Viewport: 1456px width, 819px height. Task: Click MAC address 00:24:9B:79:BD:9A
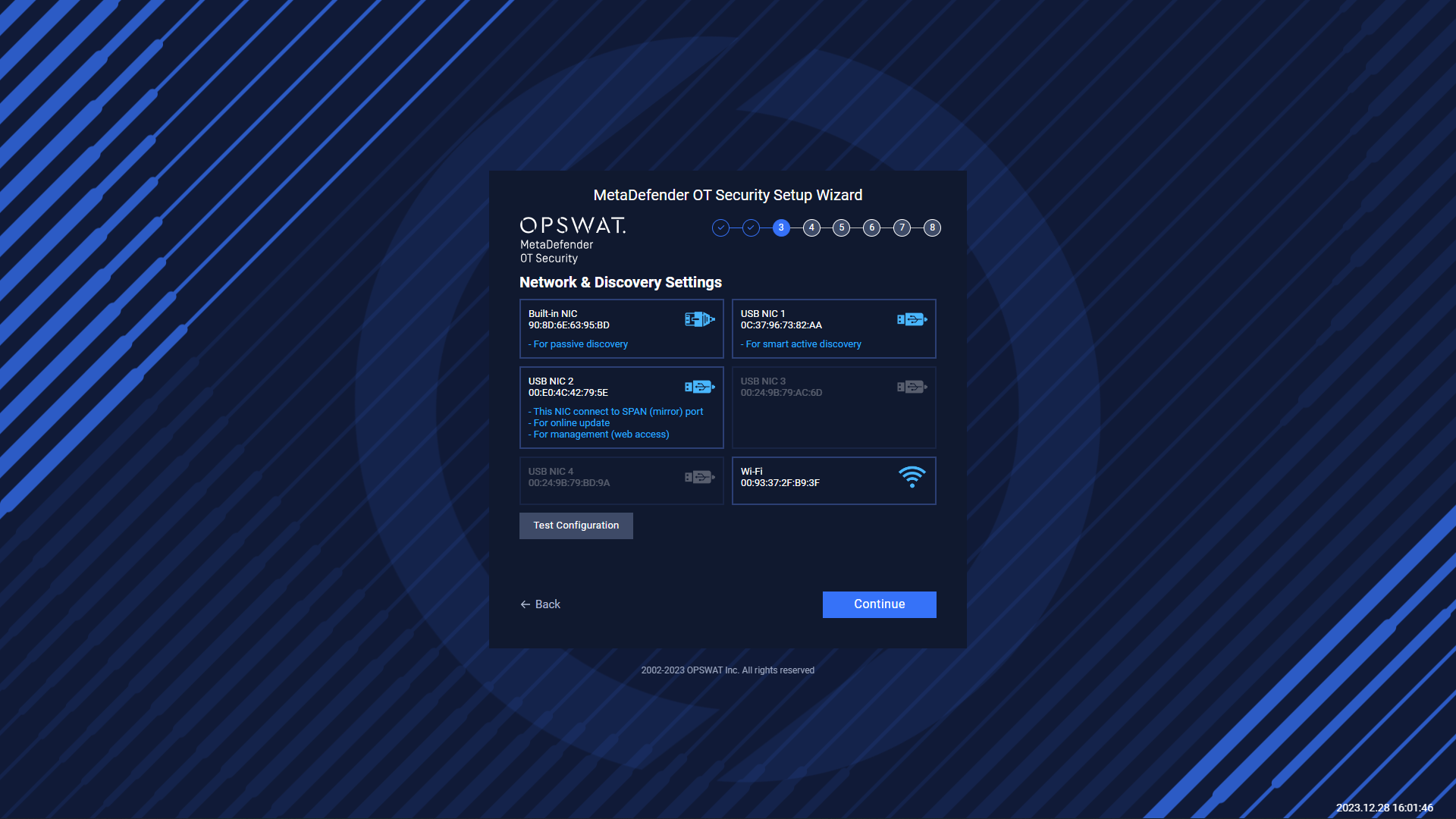(x=569, y=483)
